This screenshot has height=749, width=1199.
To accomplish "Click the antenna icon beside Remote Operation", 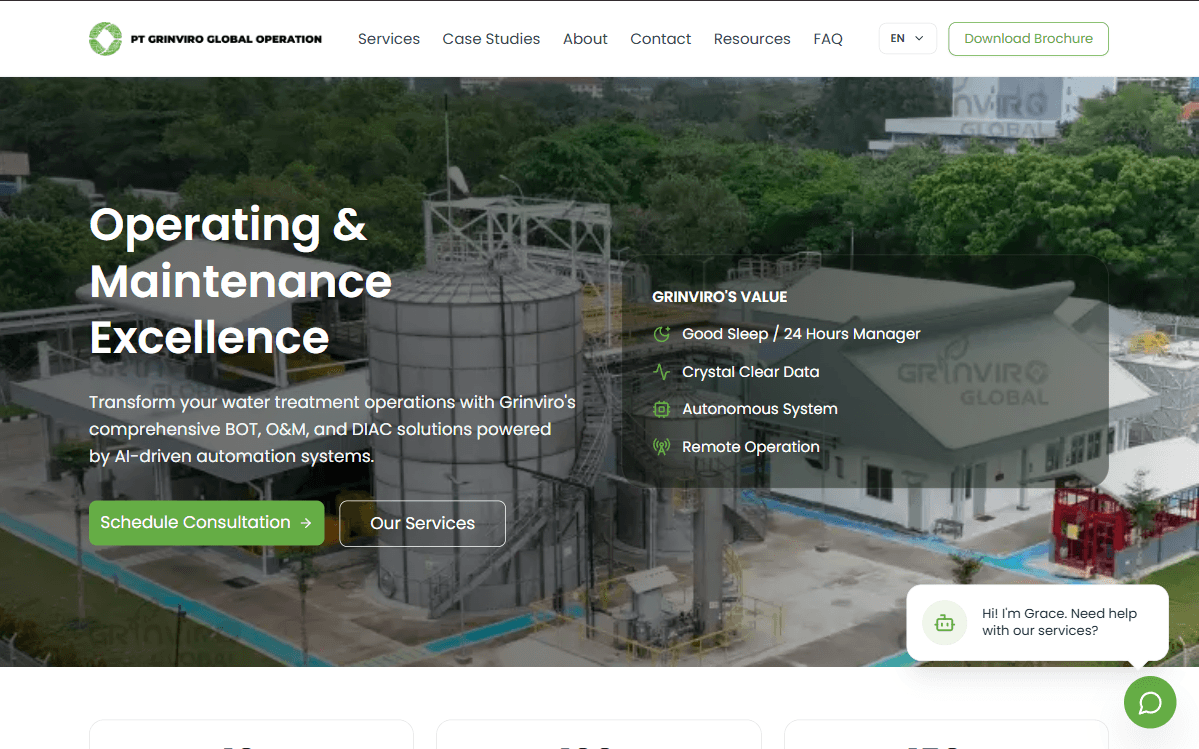I will (661, 447).
